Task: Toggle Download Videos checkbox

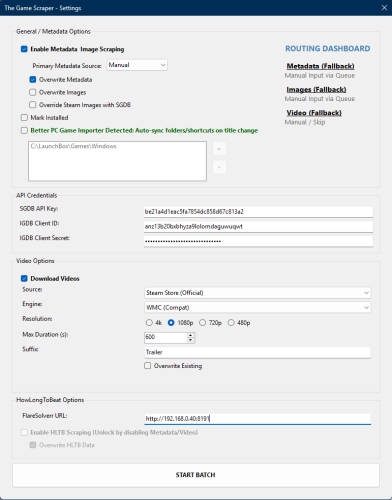Action: click(24, 279)
